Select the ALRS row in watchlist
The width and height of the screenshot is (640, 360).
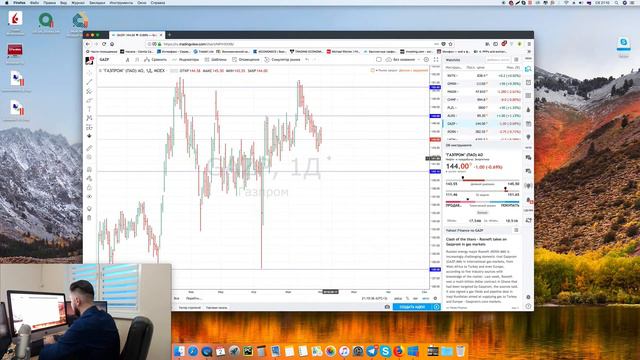[482, 116]
